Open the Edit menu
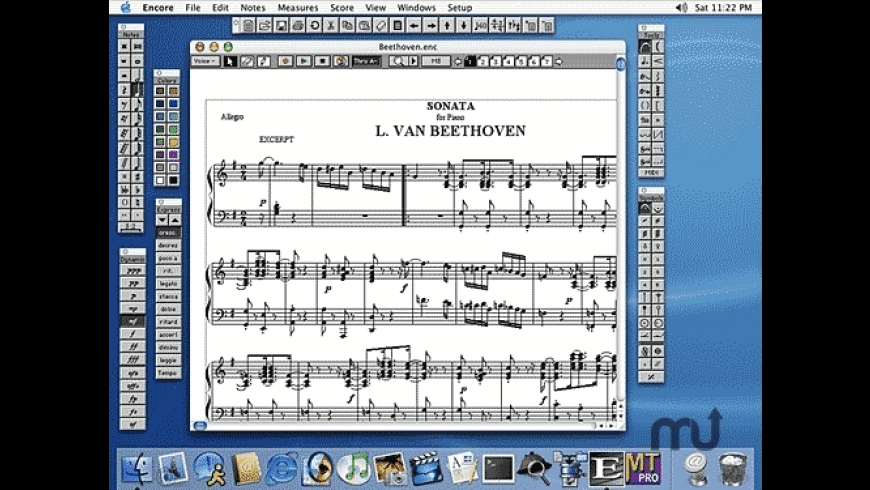This screenshot has height=490, width=870. pos(220,8)
